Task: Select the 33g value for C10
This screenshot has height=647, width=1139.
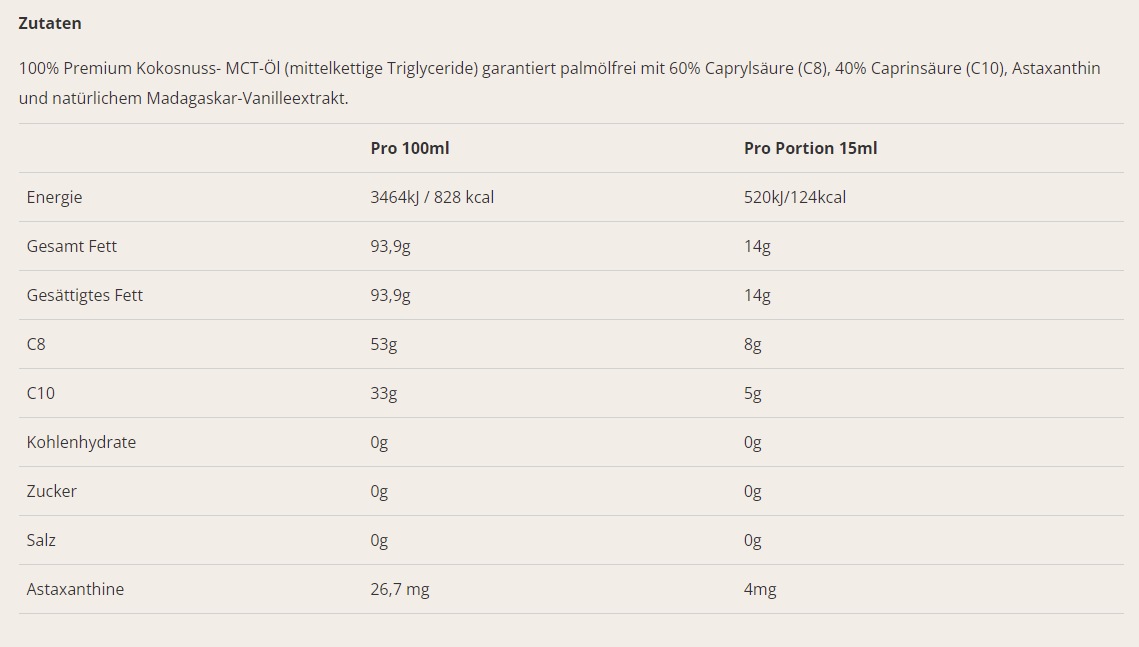Action: pyautogui.click(x=384, y=394)
